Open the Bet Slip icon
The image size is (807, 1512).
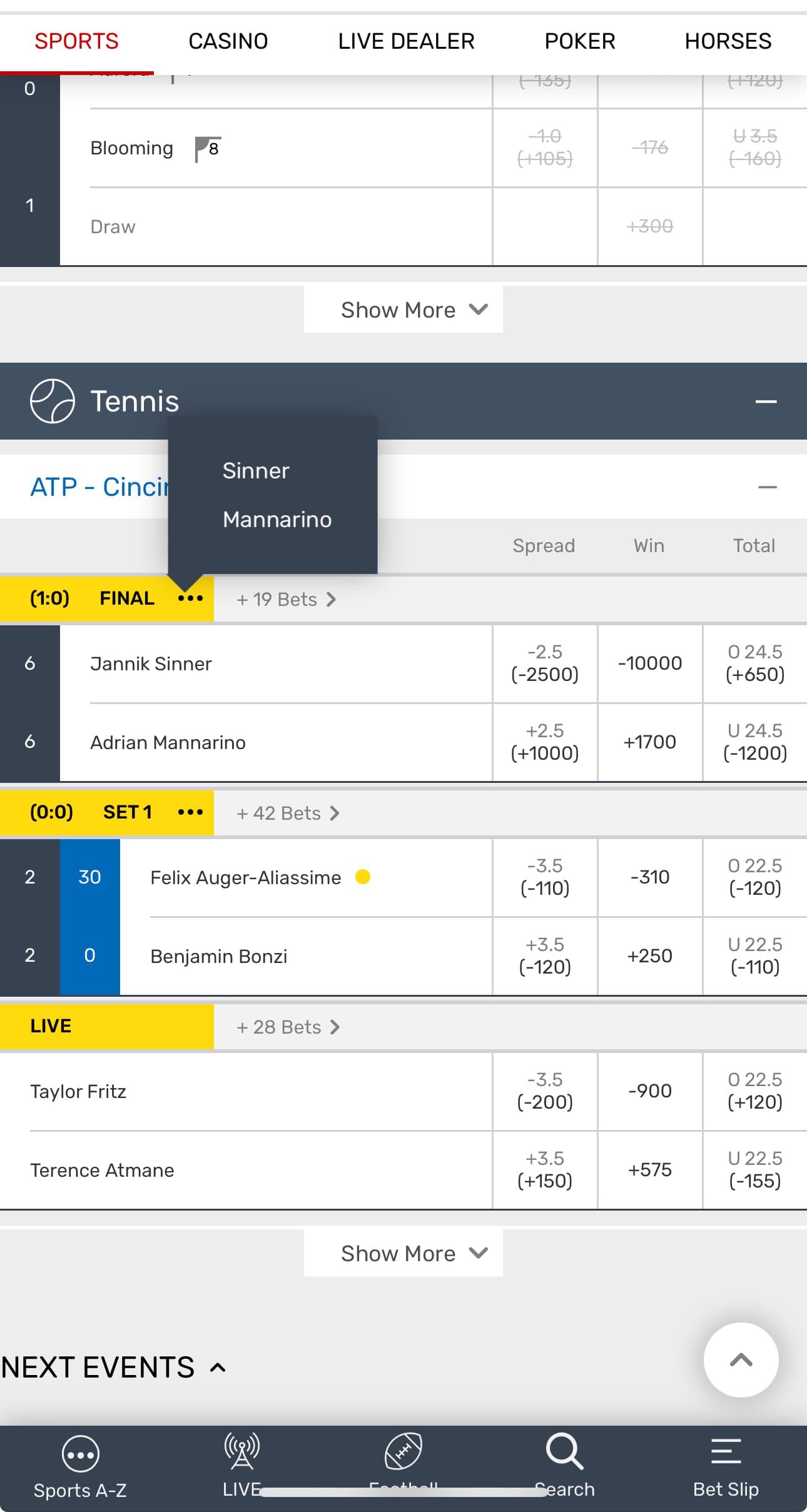click(x=726, y=1452)
